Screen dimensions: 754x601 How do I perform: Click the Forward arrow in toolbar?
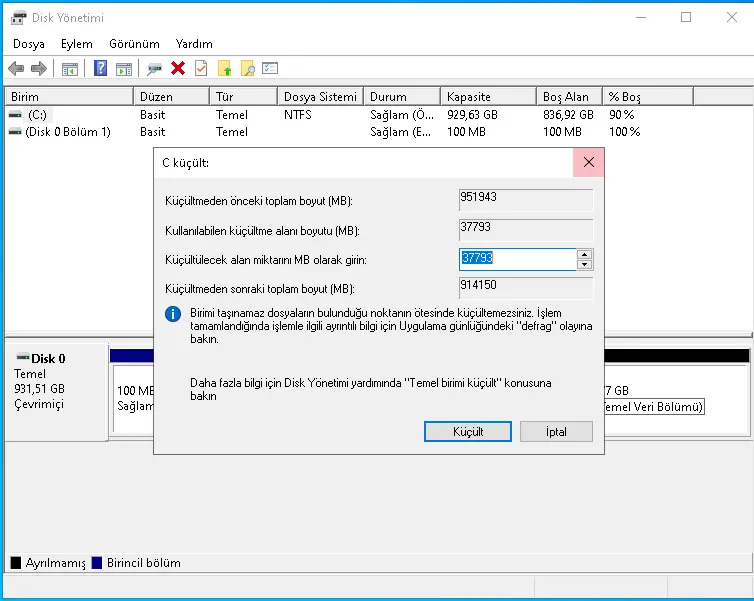click(38, 69)
